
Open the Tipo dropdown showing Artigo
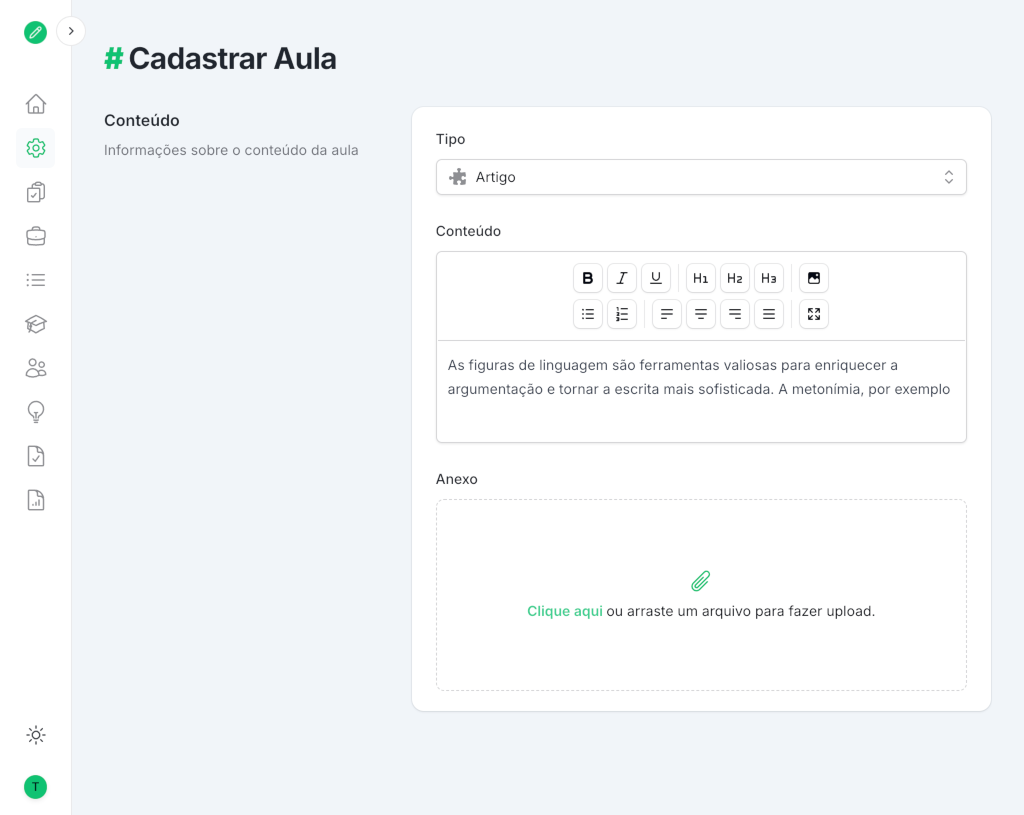pos(700,176)
